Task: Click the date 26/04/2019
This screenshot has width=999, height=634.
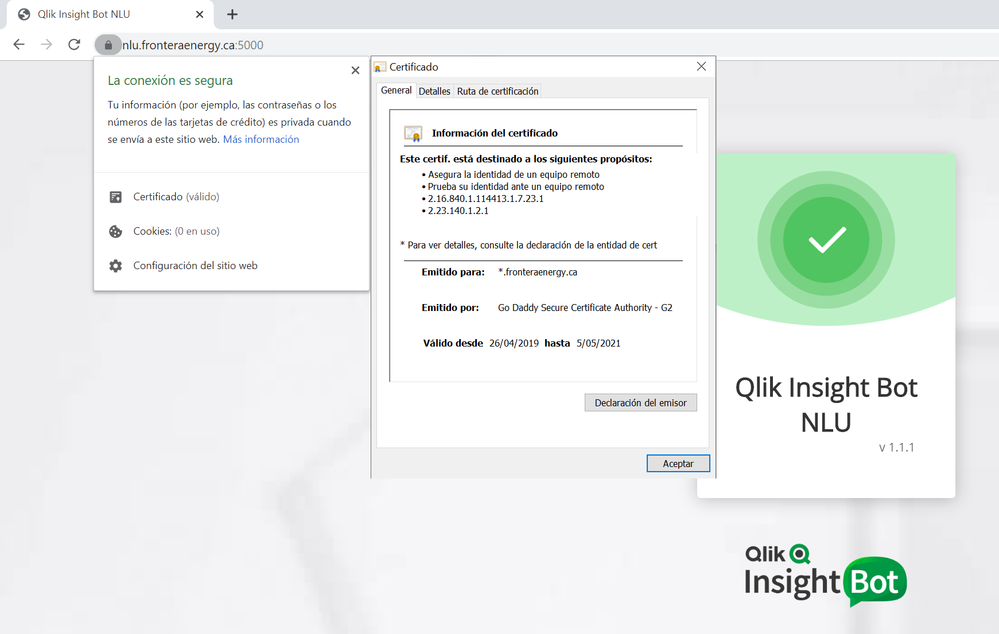Action: [514, 343]
